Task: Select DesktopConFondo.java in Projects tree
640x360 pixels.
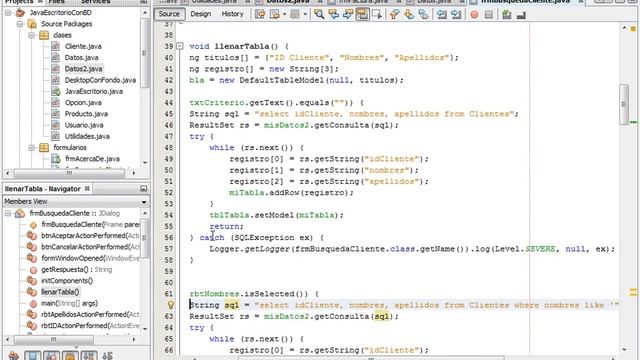Action: click(x=100, y=80)
